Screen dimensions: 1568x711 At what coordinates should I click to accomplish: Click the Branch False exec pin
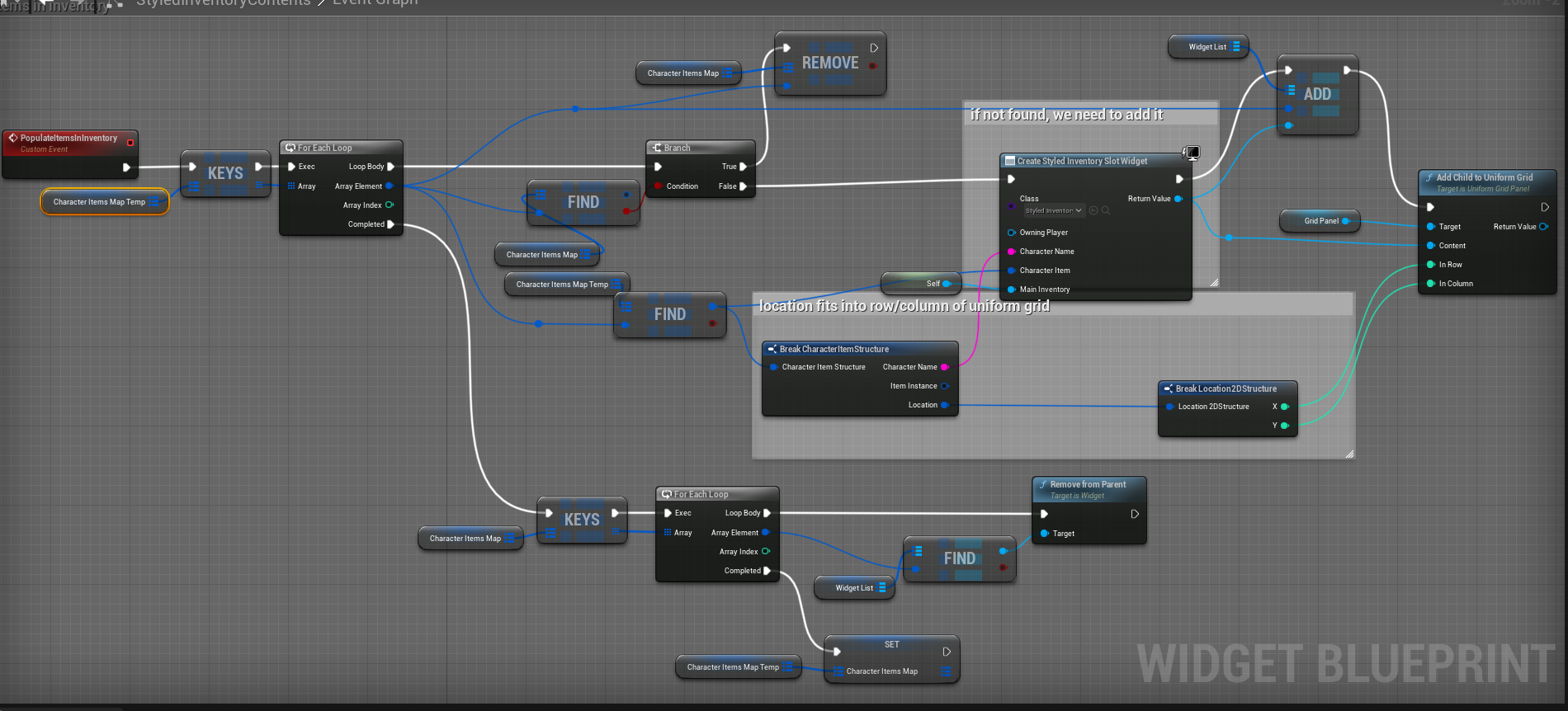pyautogui.click(x=743, y=186)
